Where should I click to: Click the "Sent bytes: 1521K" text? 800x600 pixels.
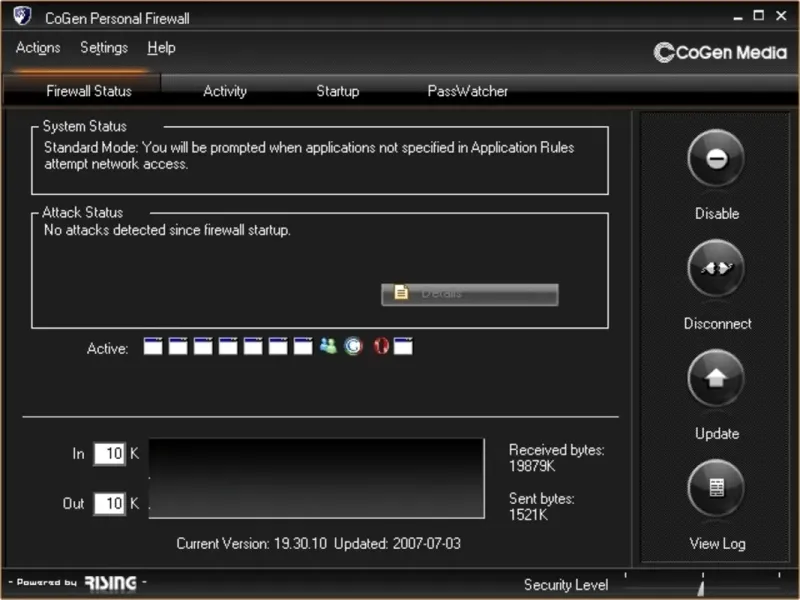[542, 506]
